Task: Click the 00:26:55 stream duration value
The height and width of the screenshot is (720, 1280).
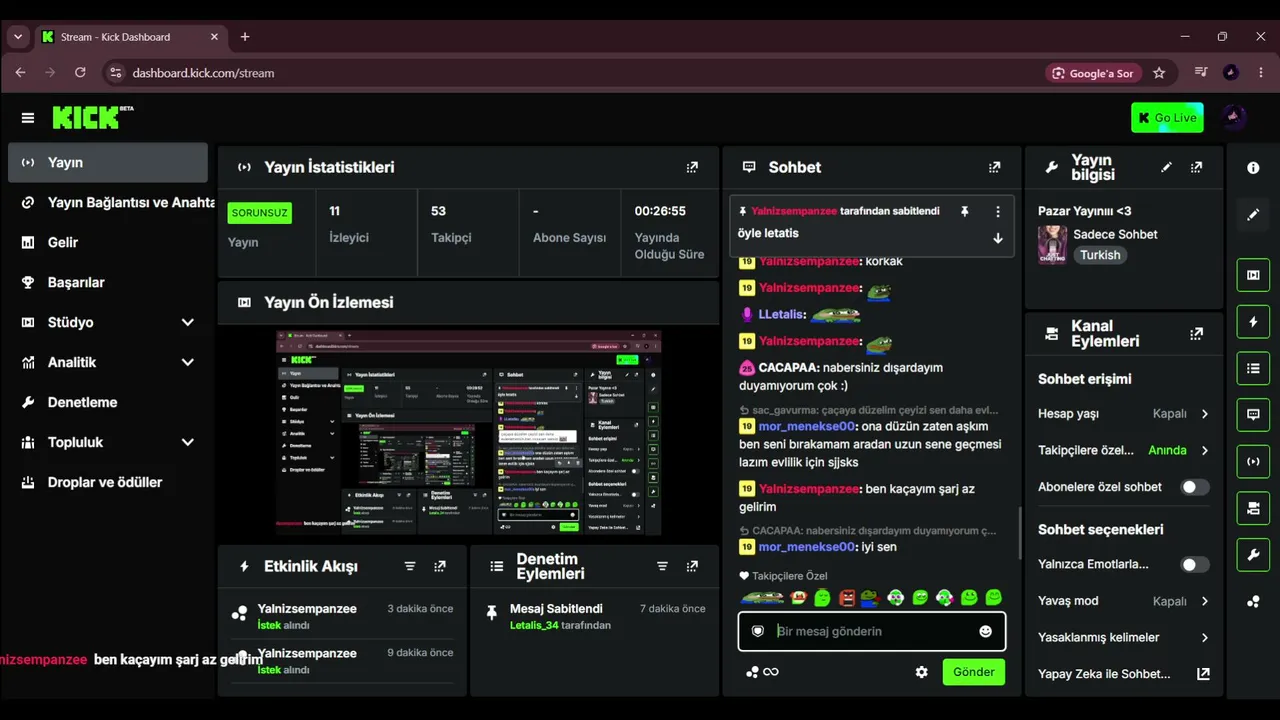Action: point(660,211)
